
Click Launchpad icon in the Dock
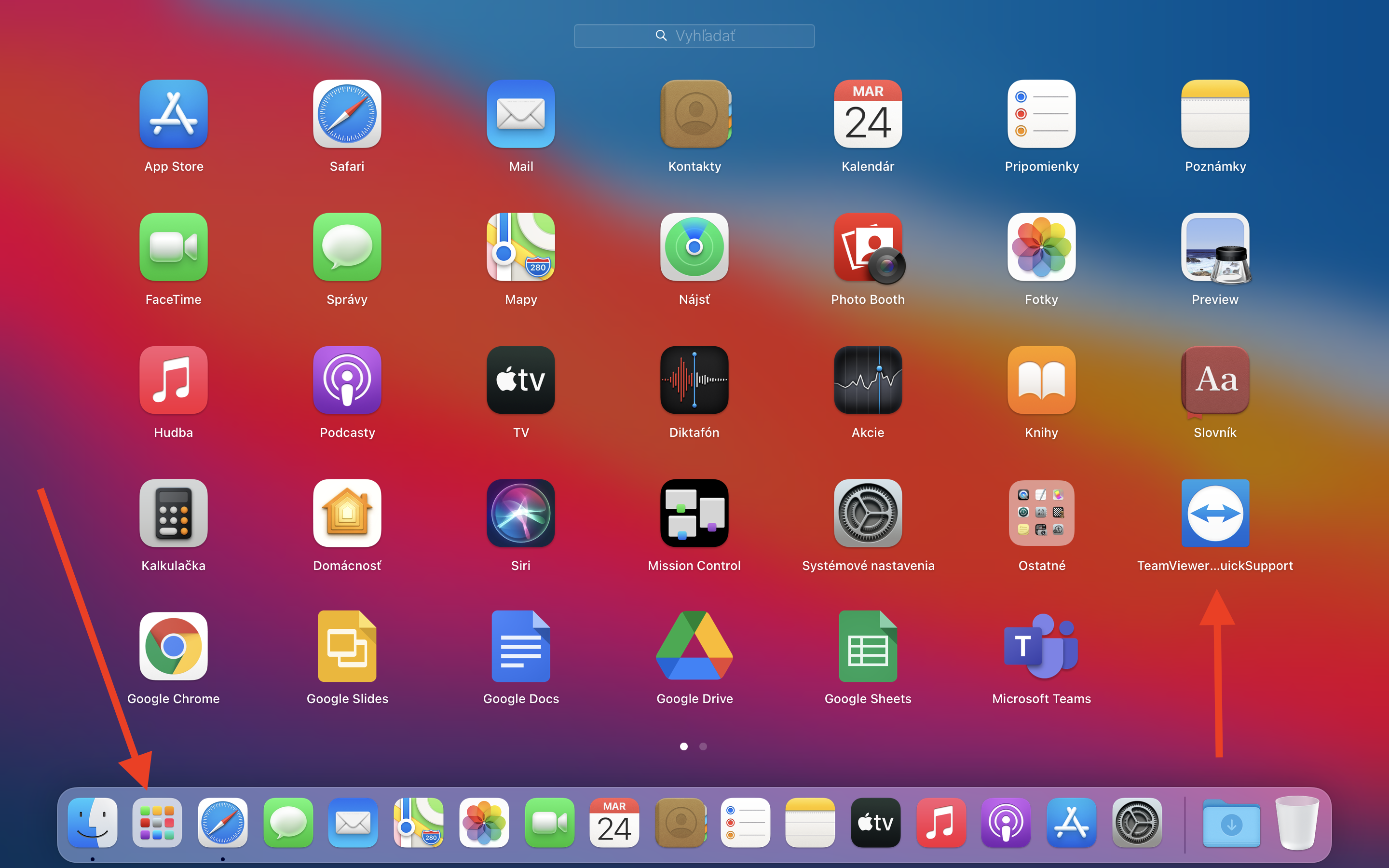157,823
